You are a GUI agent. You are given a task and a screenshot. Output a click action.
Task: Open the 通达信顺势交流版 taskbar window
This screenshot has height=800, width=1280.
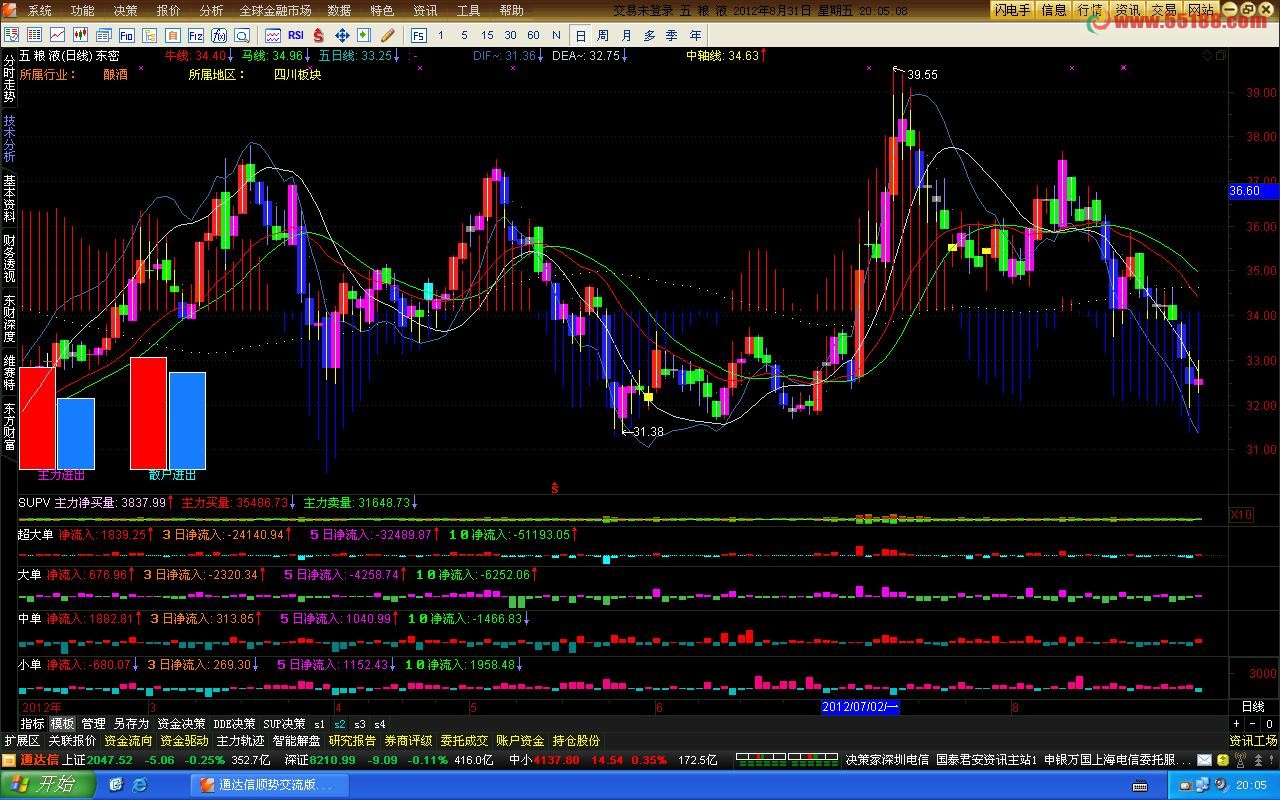[x=270, y=785]
